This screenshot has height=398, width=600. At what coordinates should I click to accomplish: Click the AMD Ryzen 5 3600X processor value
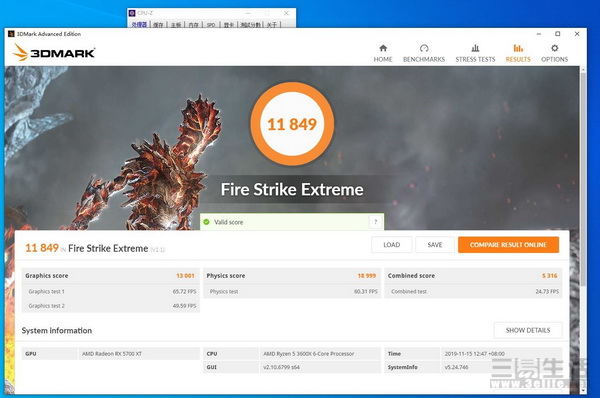308,354
